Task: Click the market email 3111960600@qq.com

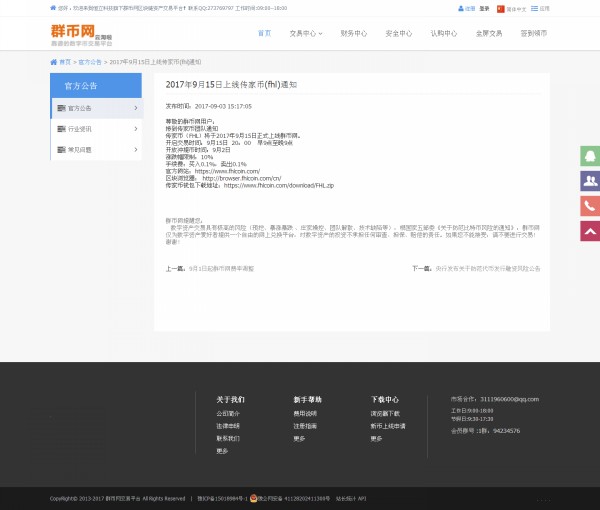Action: [x=510, y=399]
